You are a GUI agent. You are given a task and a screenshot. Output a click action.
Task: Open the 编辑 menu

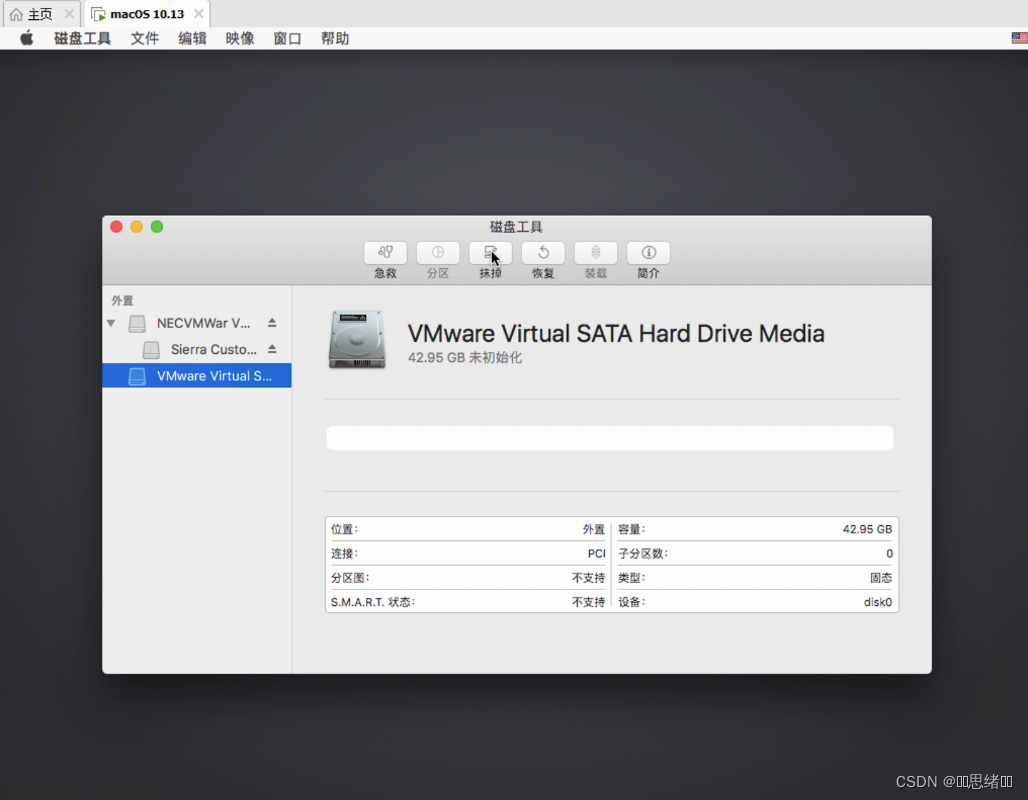pos(192,38)
